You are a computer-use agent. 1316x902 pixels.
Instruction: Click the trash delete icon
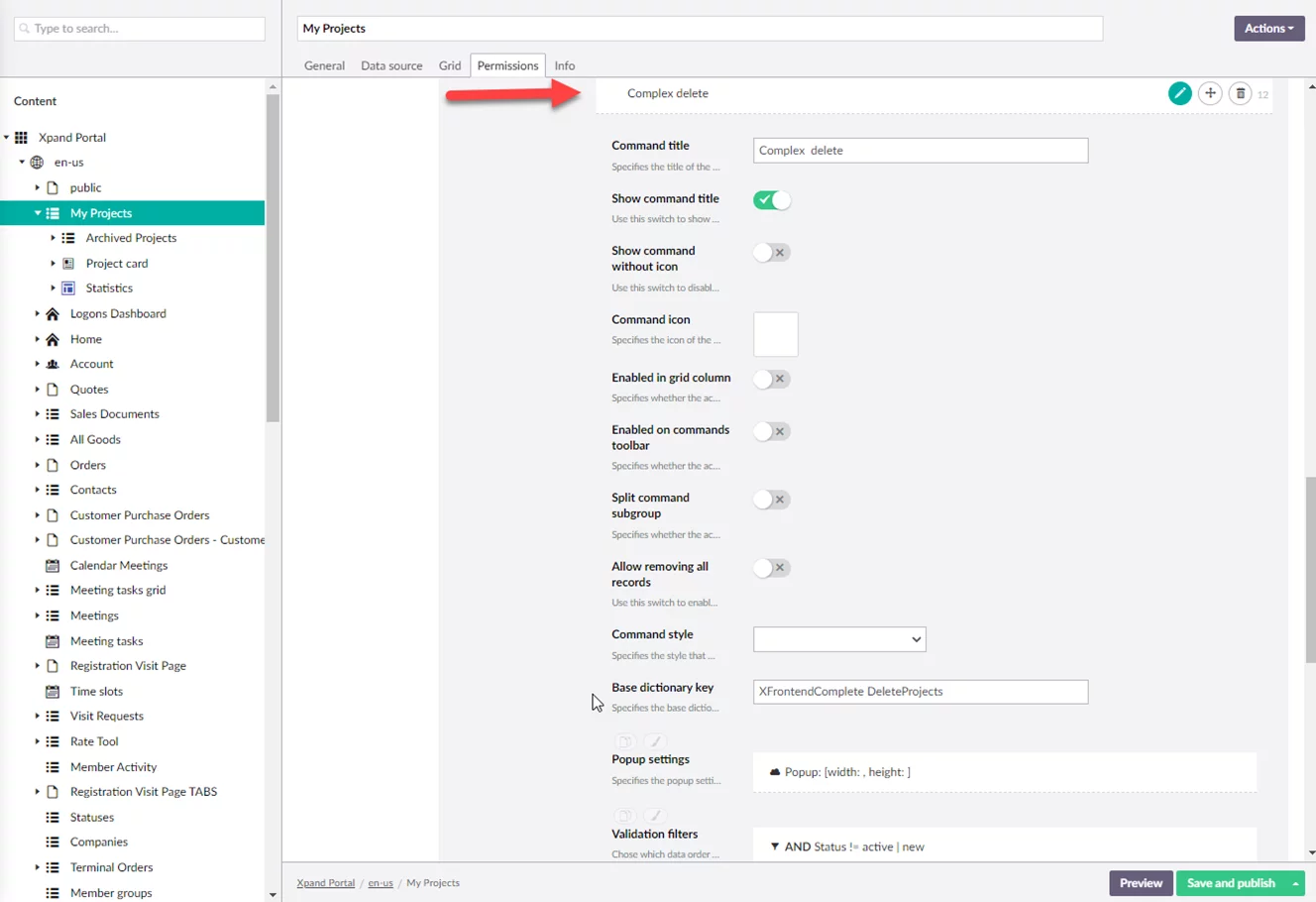coord(1240,93)
